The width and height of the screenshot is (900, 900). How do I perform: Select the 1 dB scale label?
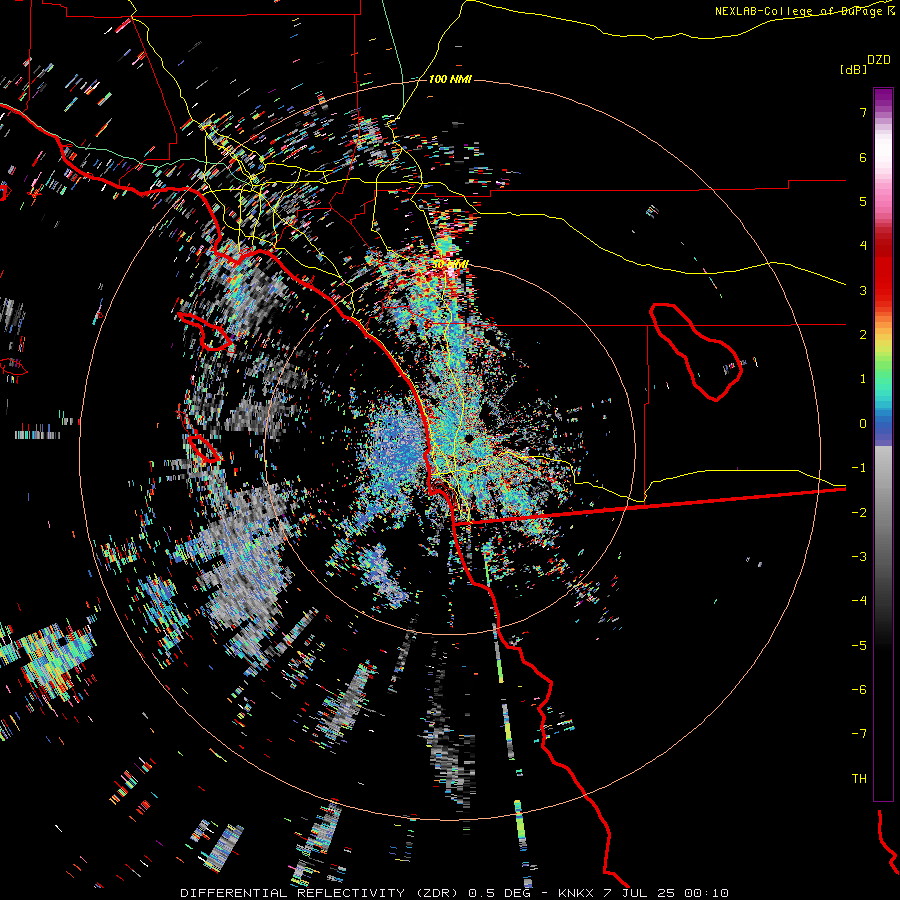863,379
